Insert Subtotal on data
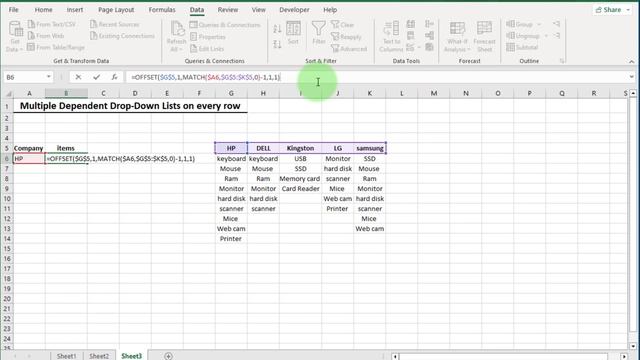 coord(522,47)
